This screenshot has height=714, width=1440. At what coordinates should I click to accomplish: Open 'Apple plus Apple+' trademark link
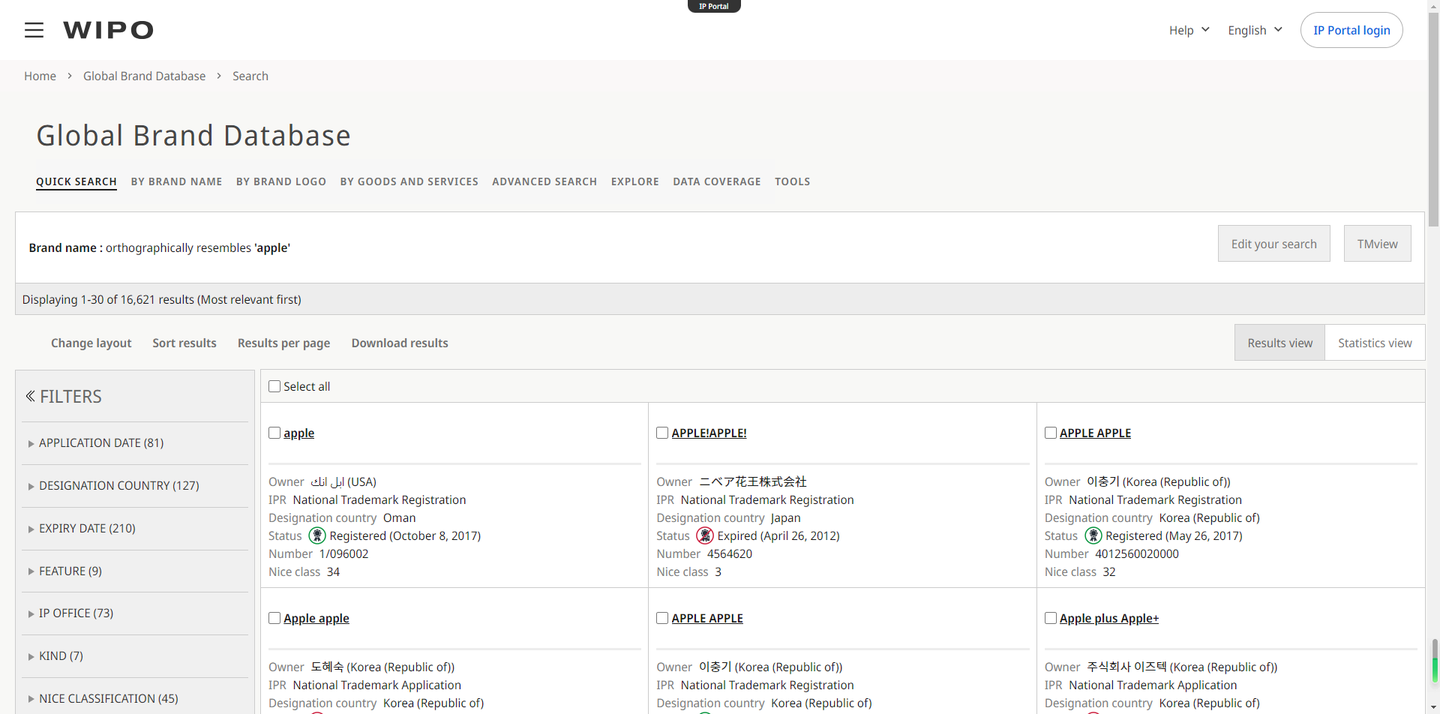[1109, 618]
